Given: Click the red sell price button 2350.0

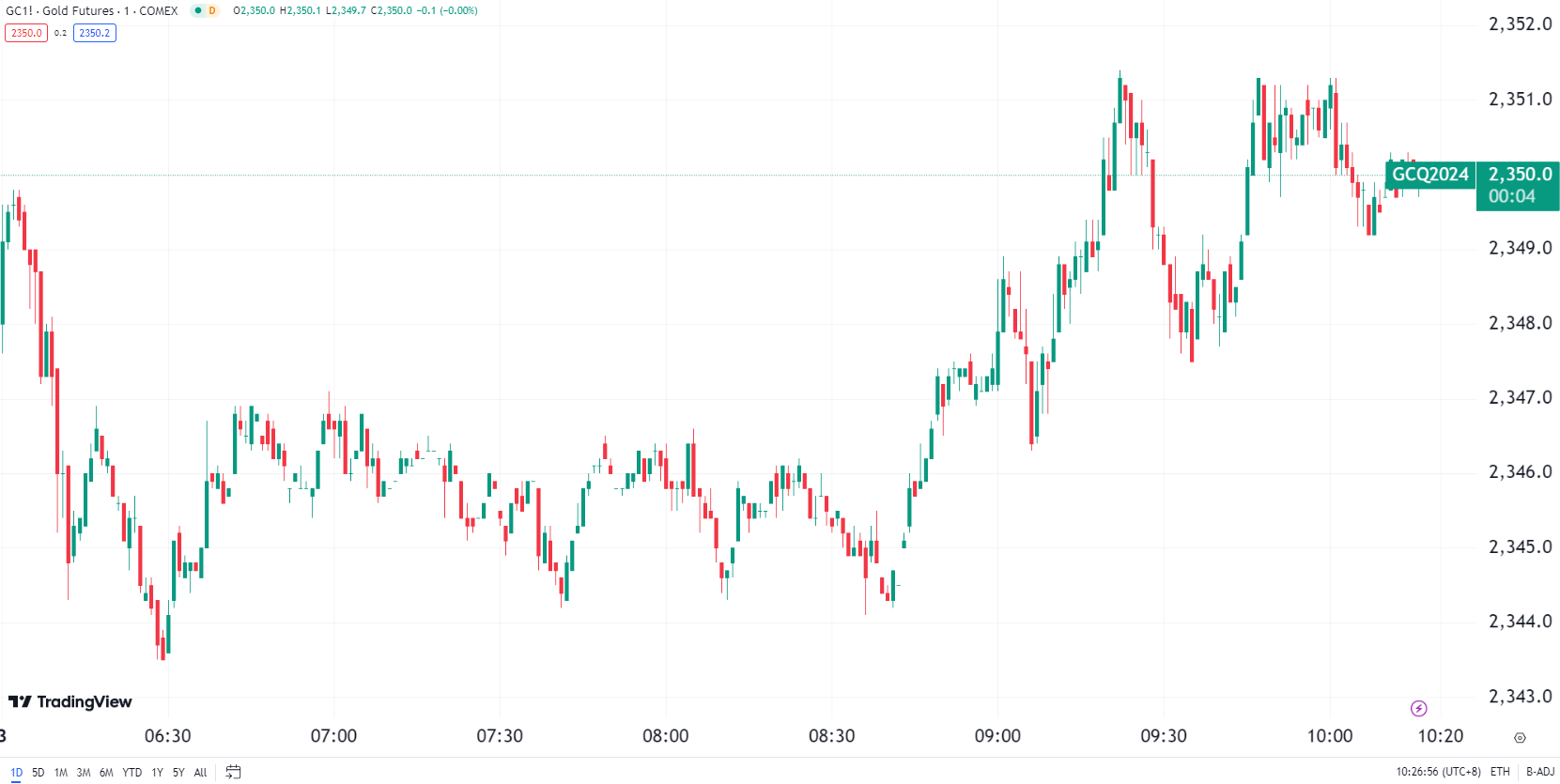Looking at the screenshot, I should pyautogui.click(x=26, y=33).
